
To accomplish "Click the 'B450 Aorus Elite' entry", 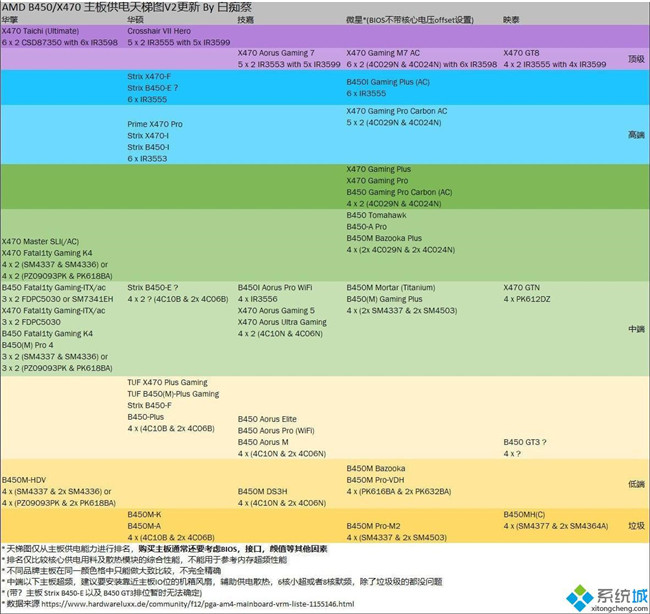I will click(267, 419).
